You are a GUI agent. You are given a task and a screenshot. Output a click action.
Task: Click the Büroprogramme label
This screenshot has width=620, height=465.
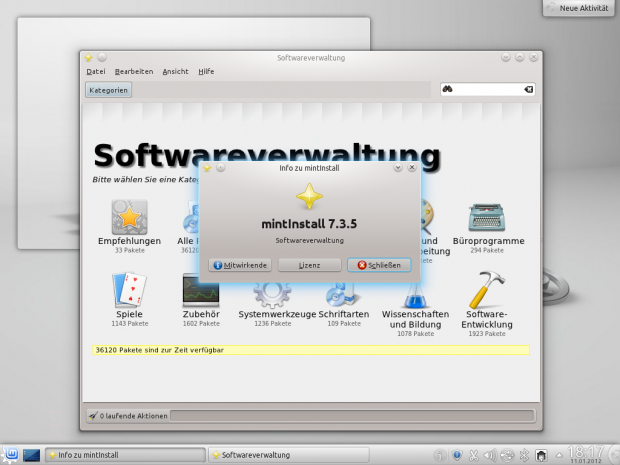(x=488, y=241)
